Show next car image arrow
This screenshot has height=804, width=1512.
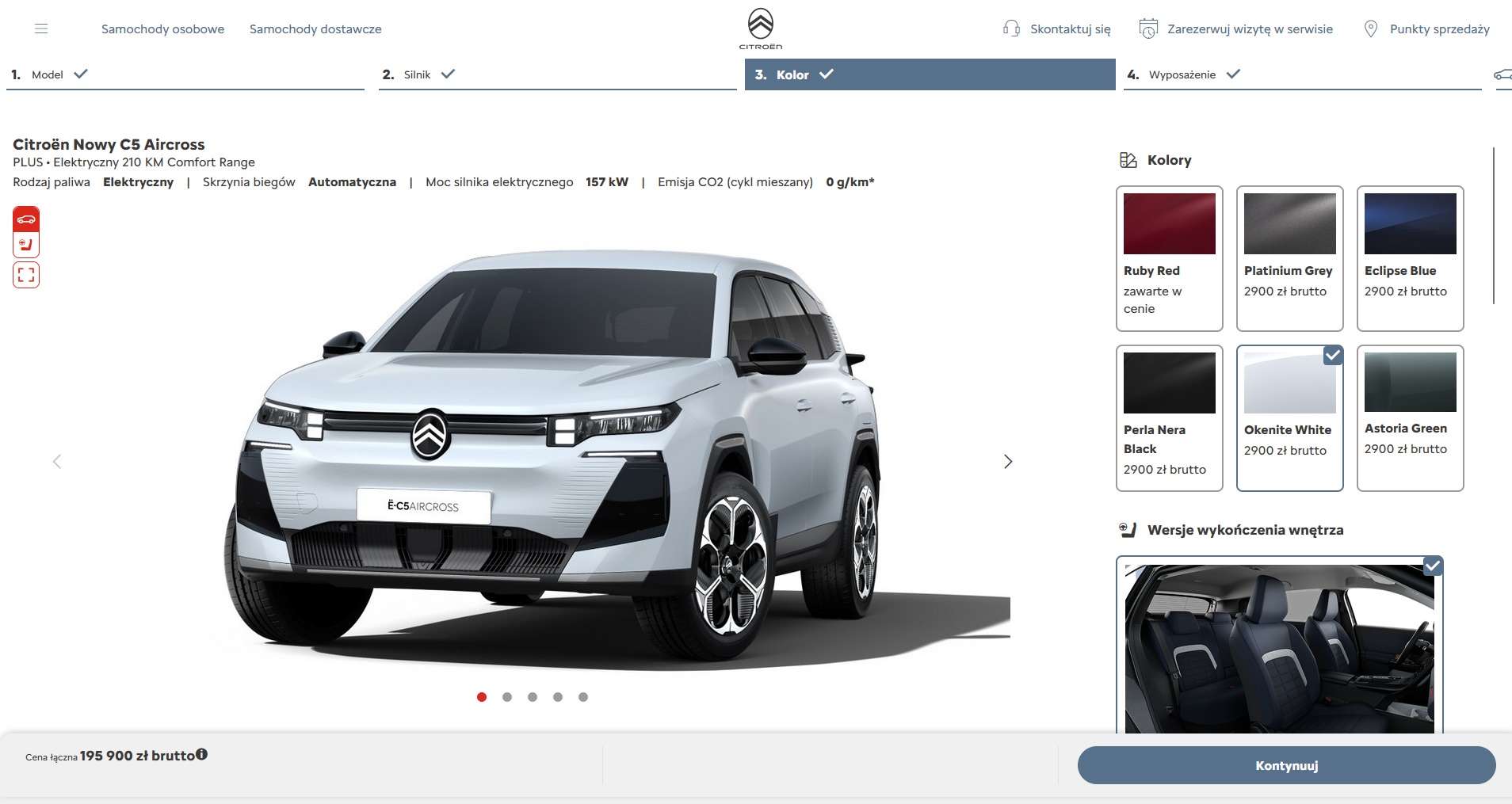tap(1008, 461)
